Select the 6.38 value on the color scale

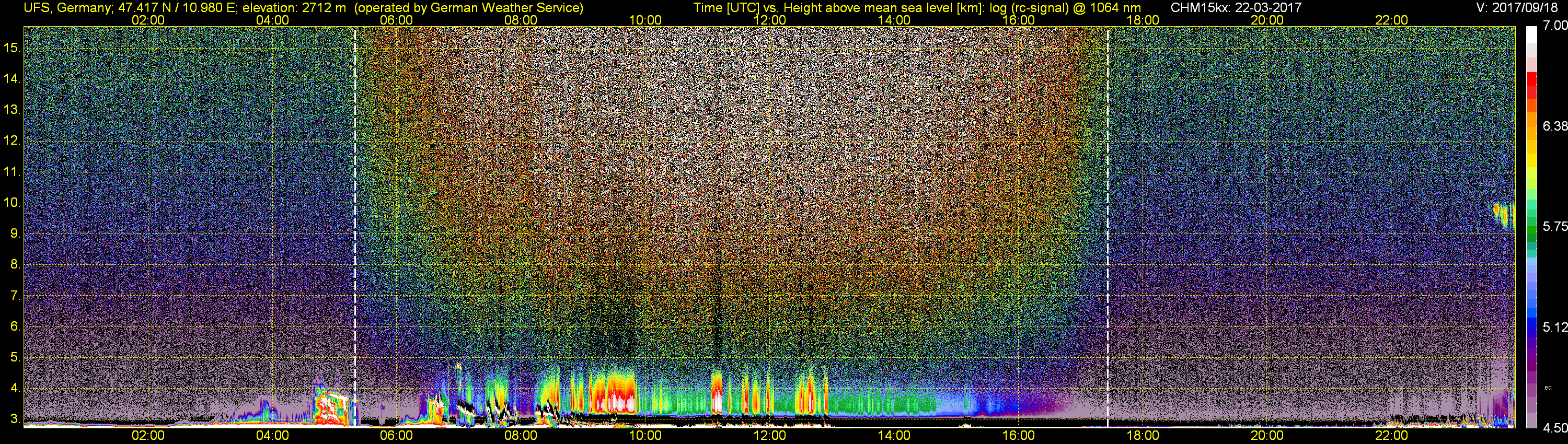[x=1554, y=126]
